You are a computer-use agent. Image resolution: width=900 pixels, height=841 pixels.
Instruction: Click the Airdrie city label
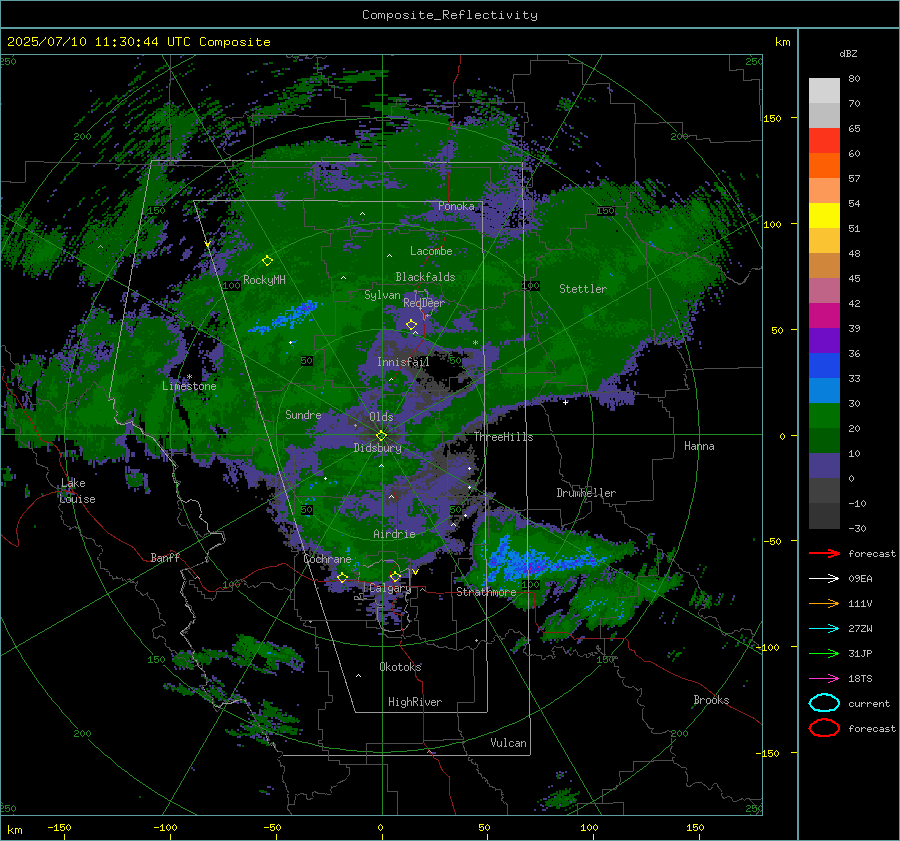394,534
